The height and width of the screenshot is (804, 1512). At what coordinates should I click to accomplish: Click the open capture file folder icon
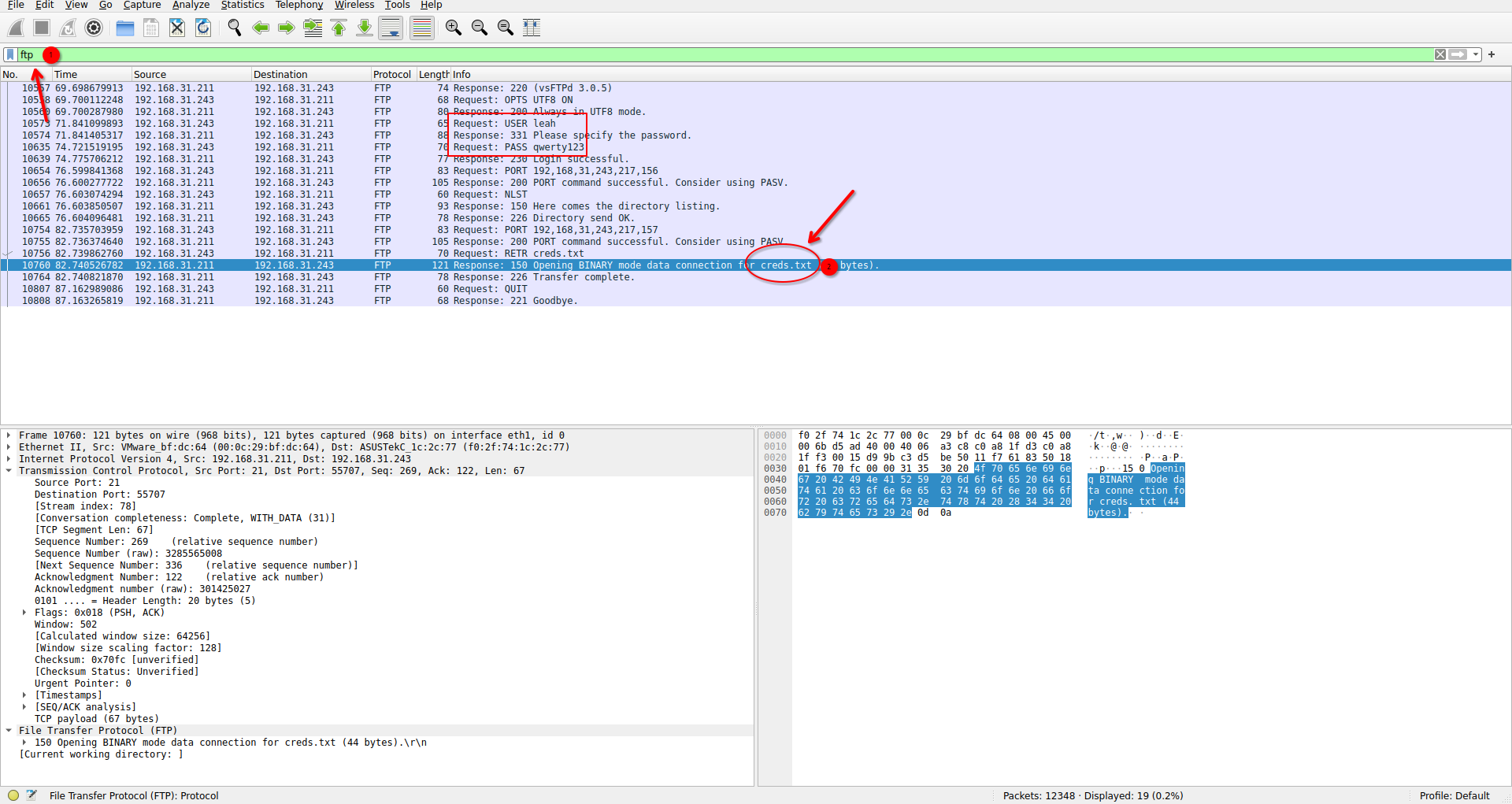click(x=124, y=28)
